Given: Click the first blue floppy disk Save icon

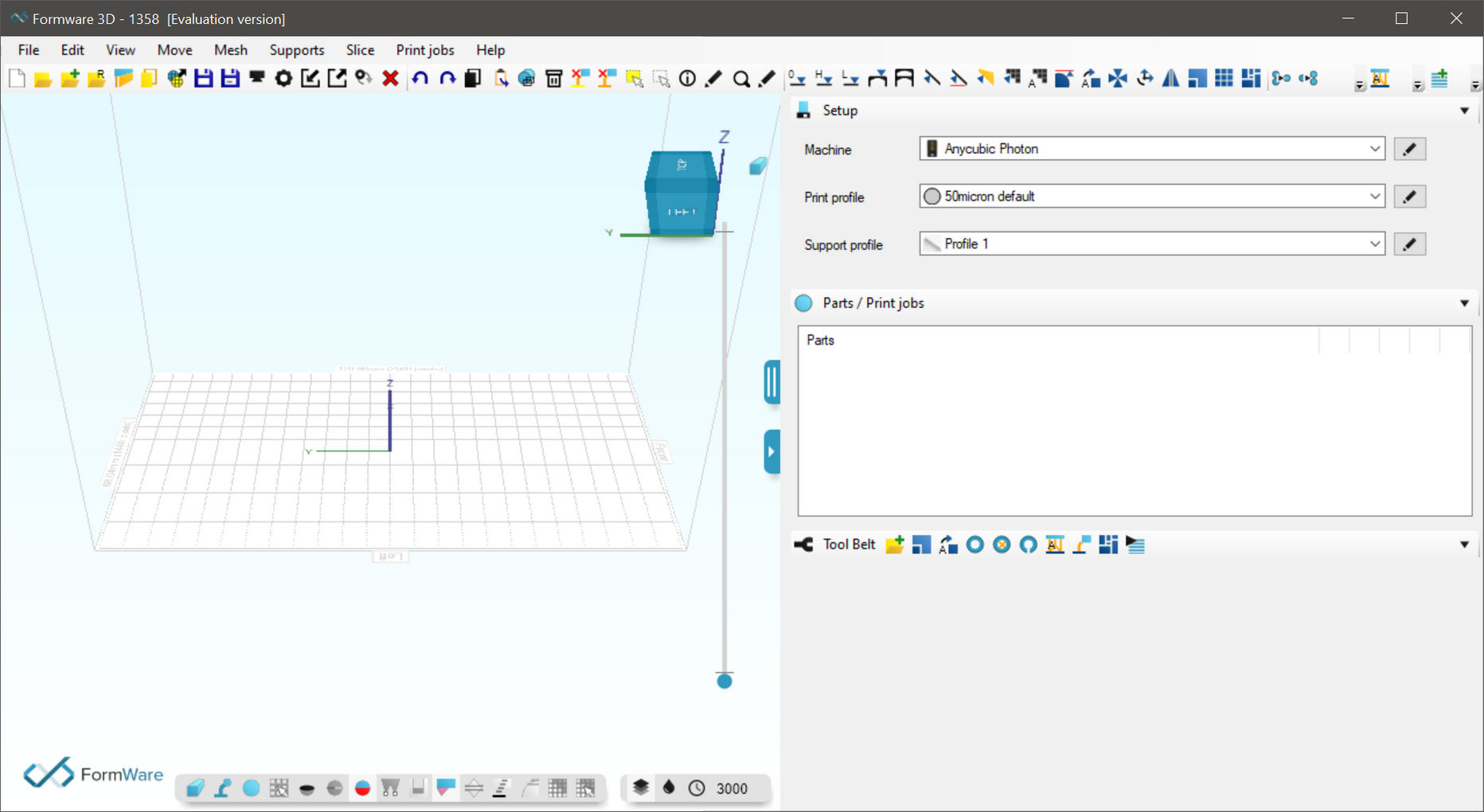Looking at the screenshot, I should click(x=203, y=78).
